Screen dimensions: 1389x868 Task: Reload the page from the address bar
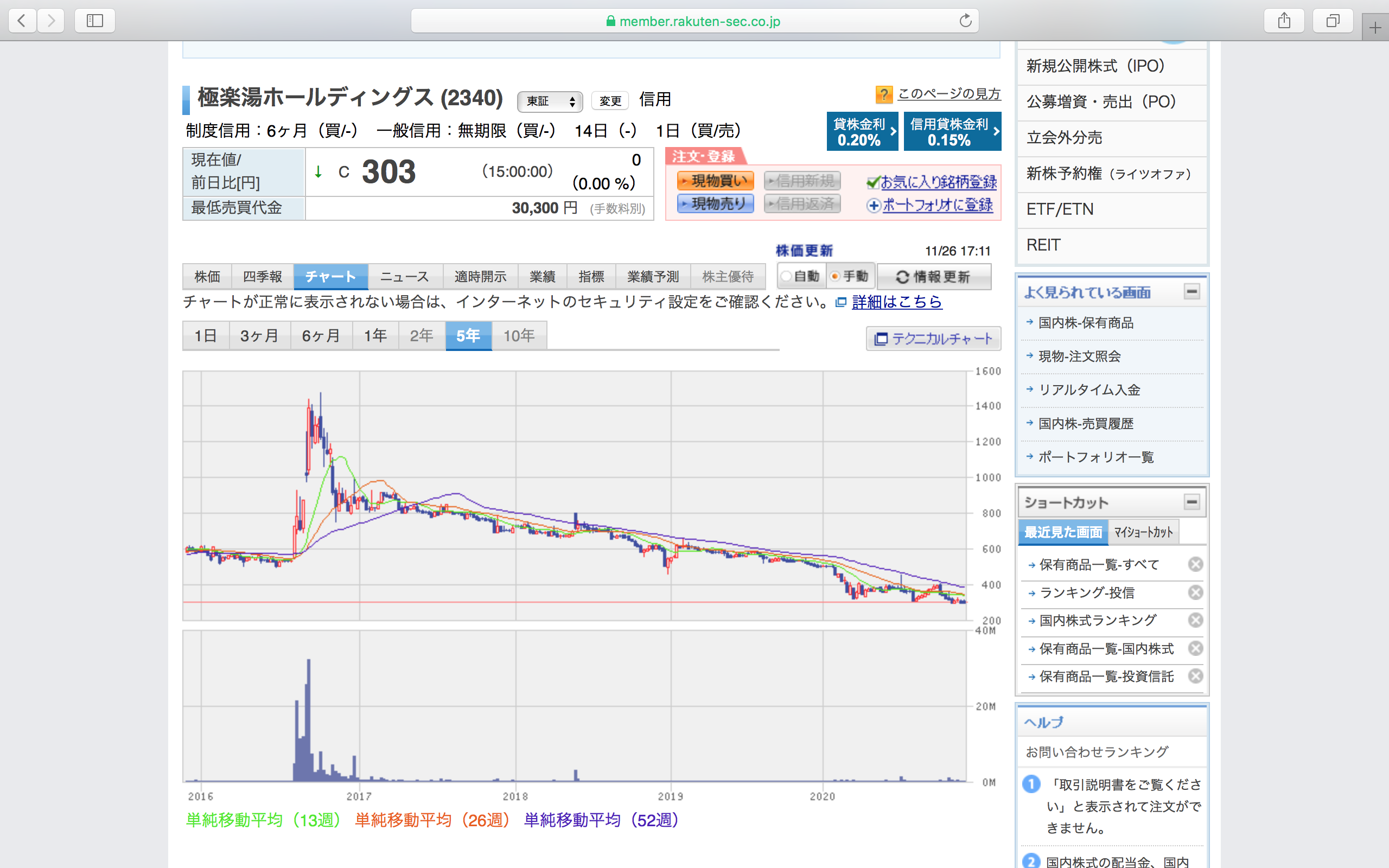[965, 21]
